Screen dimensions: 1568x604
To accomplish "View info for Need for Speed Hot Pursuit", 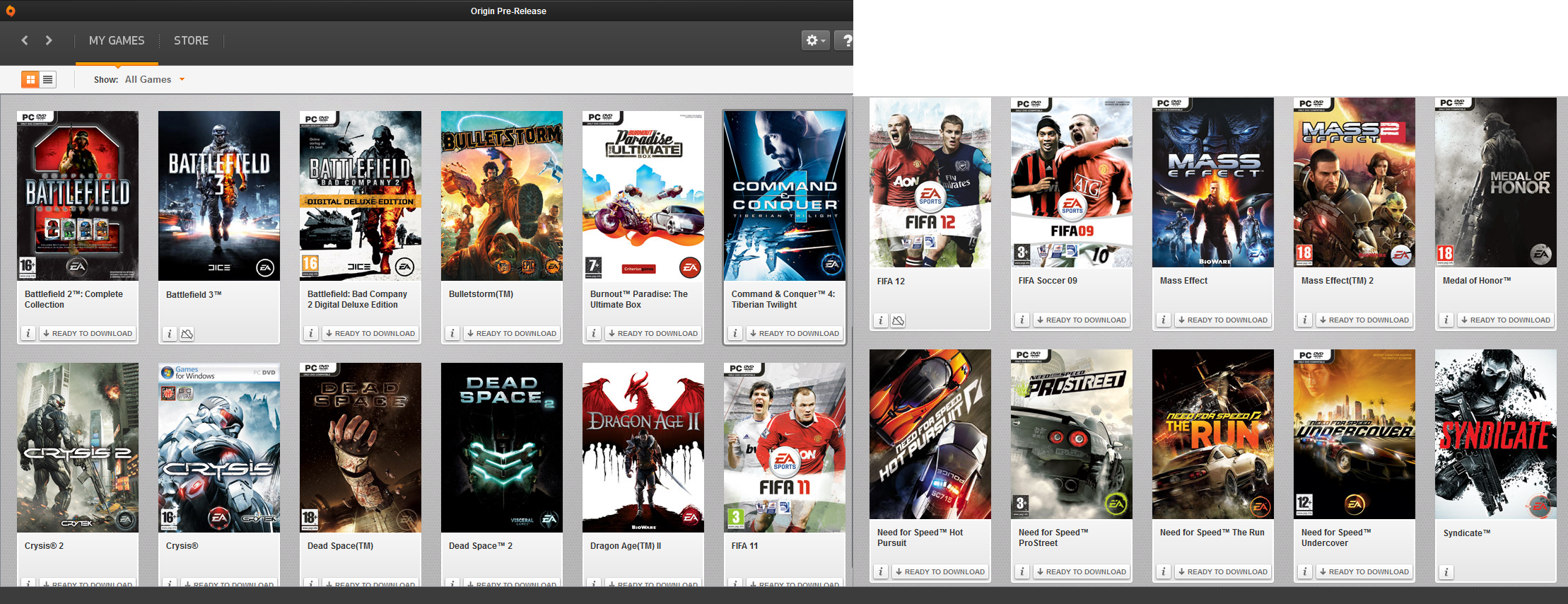I will pos(881,571).
